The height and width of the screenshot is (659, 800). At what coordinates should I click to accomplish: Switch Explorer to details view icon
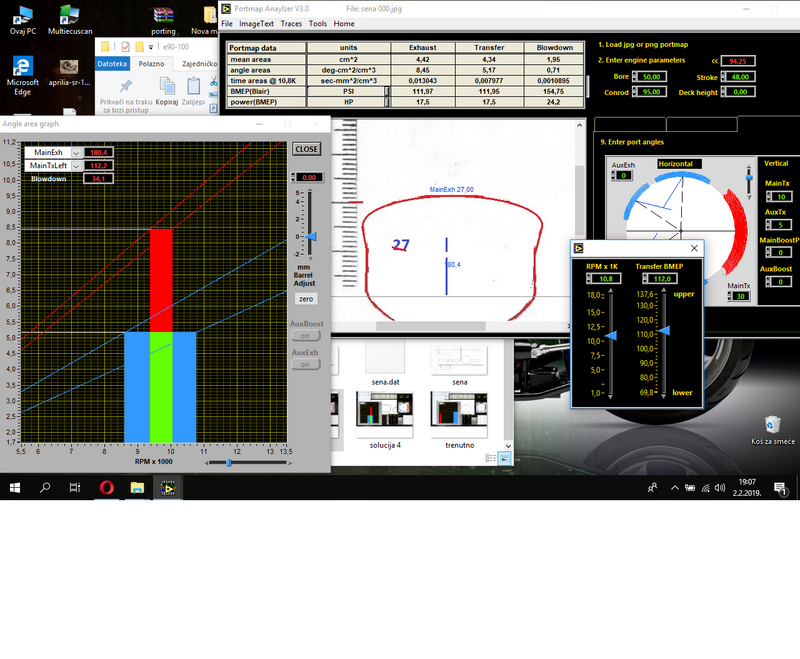point(490,458)
